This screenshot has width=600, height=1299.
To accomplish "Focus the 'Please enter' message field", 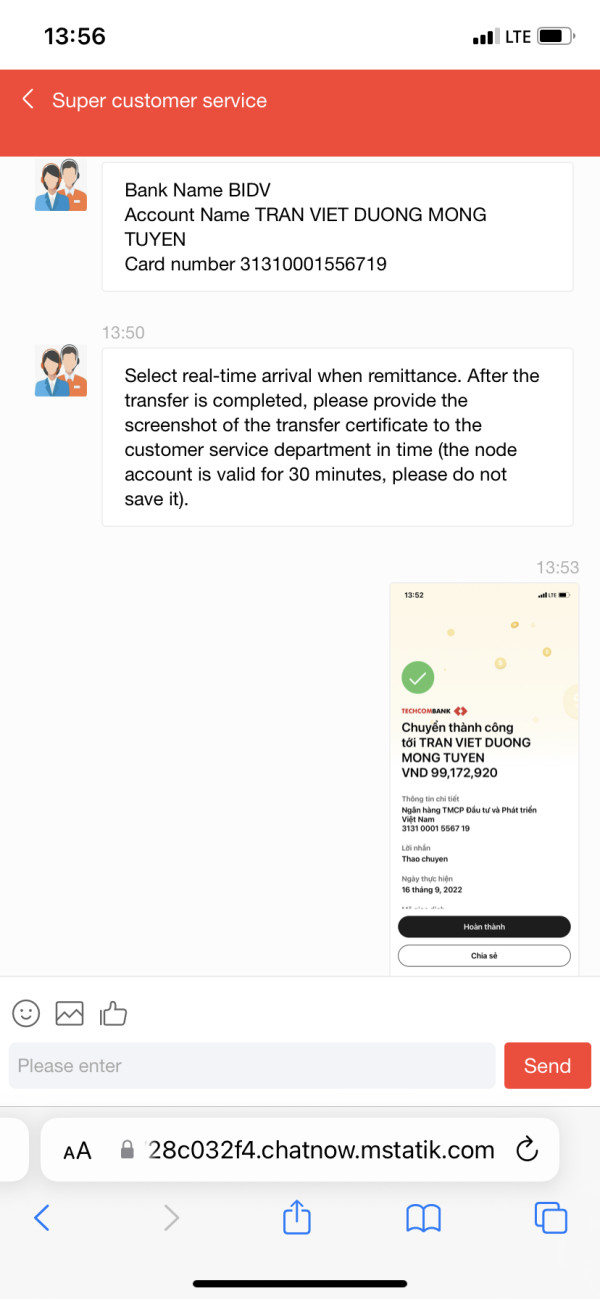I will pyautogui.click(x=252, y=1065).
